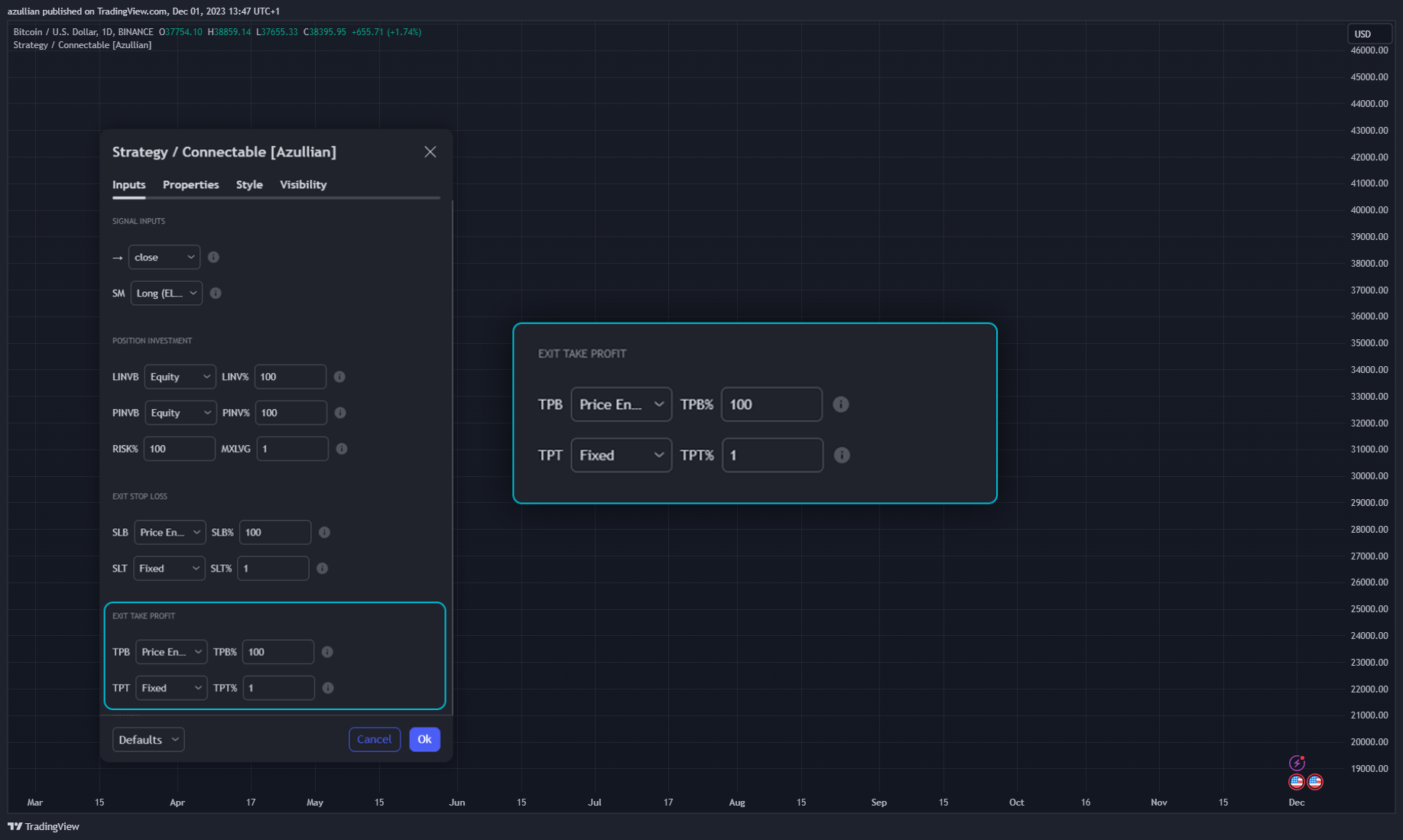The image size is (1403, 840).
Task: Close the Strategy / Connectable settings dialog
Action: [430, 151]
